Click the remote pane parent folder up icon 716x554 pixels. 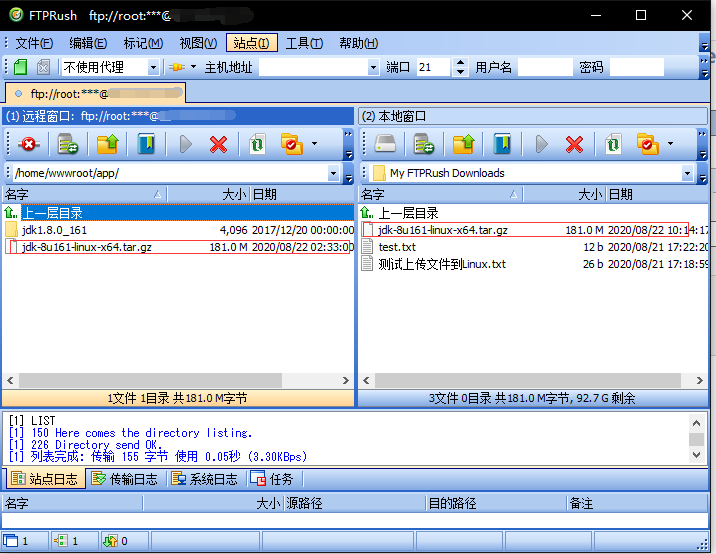click(107, 144)
